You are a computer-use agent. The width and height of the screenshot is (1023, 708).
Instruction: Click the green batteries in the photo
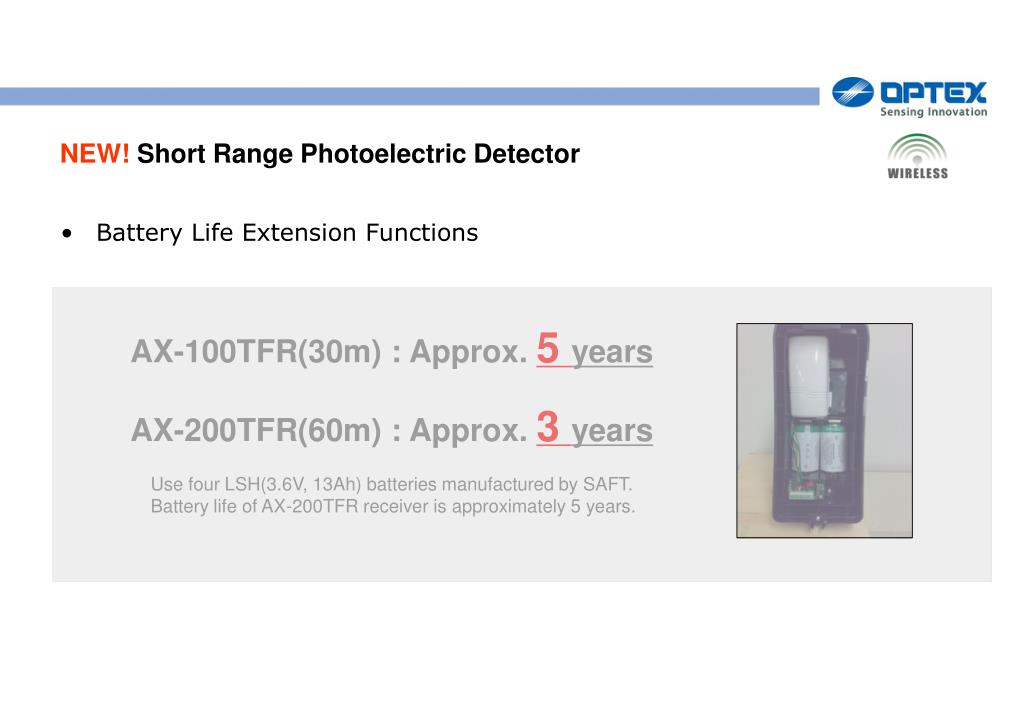click(x=819, y=447)
